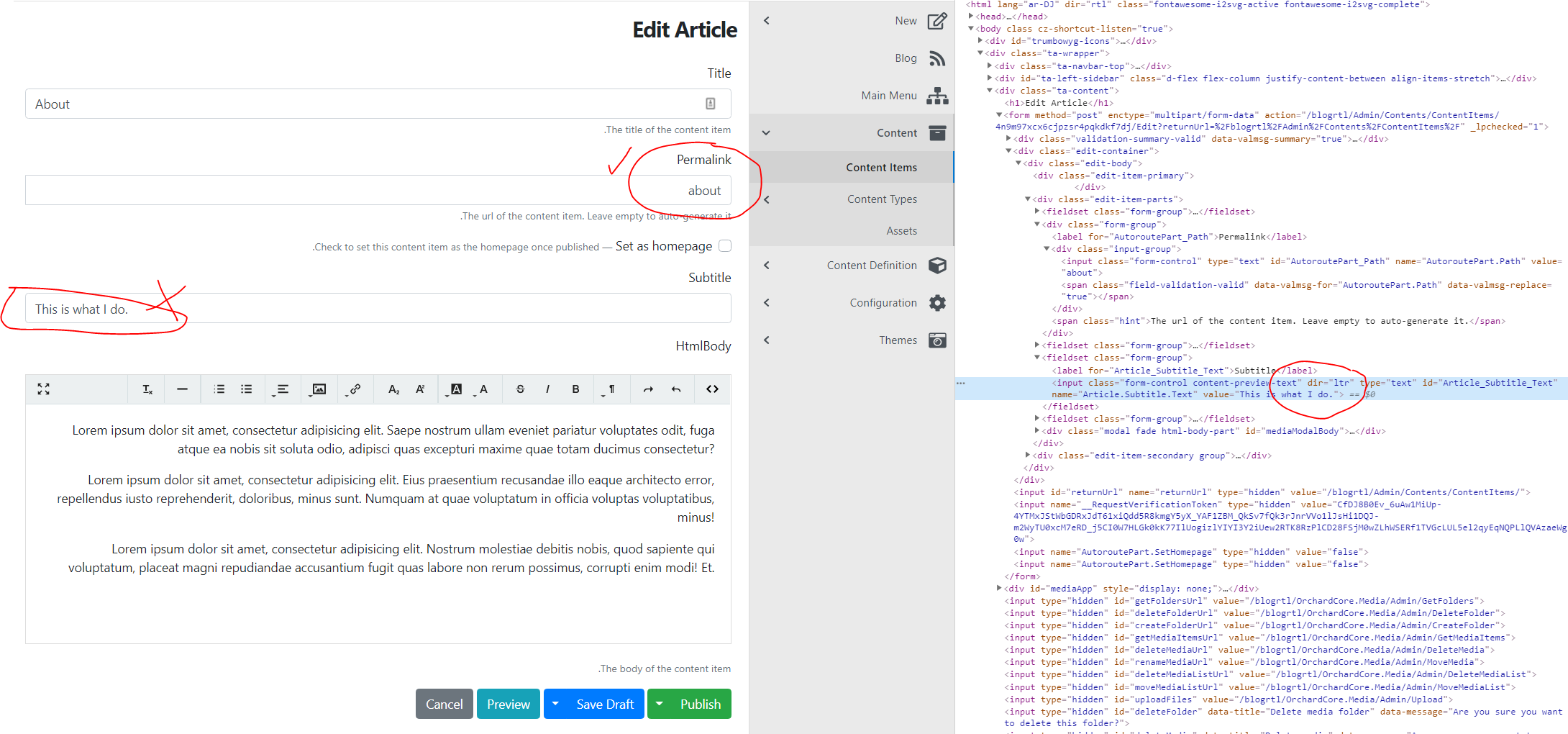This screenshot has height=734, width=1568.
Task: Collapse the Content section chevron
Action: (x=766, y=132)
